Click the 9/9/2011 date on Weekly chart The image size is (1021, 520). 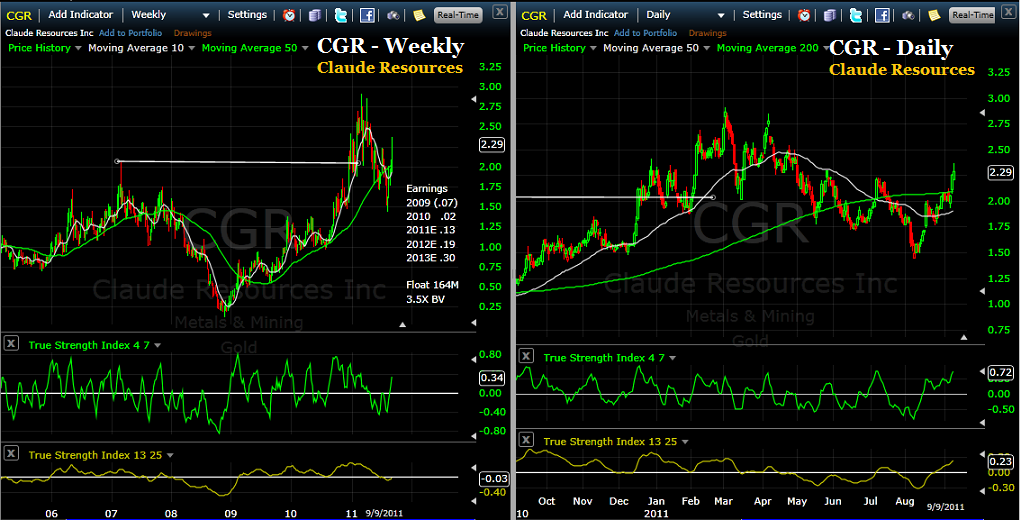tap(384, 513)
